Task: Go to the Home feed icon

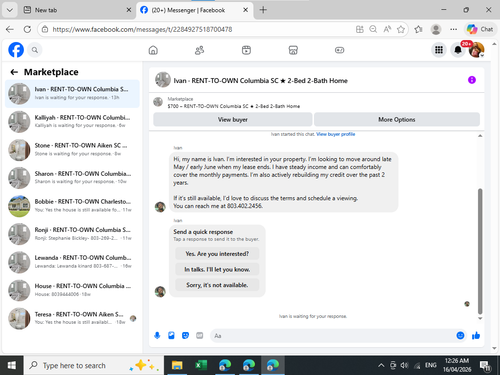Action: (x=153, y=50)
